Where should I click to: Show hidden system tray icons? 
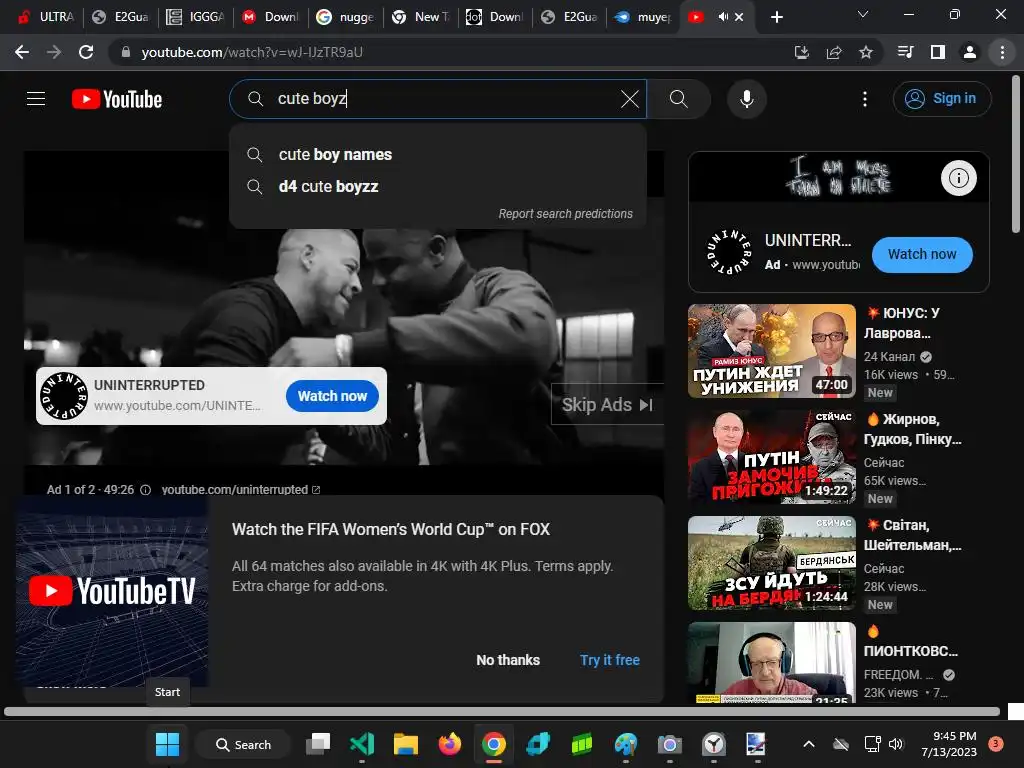[x=808, y=744]
